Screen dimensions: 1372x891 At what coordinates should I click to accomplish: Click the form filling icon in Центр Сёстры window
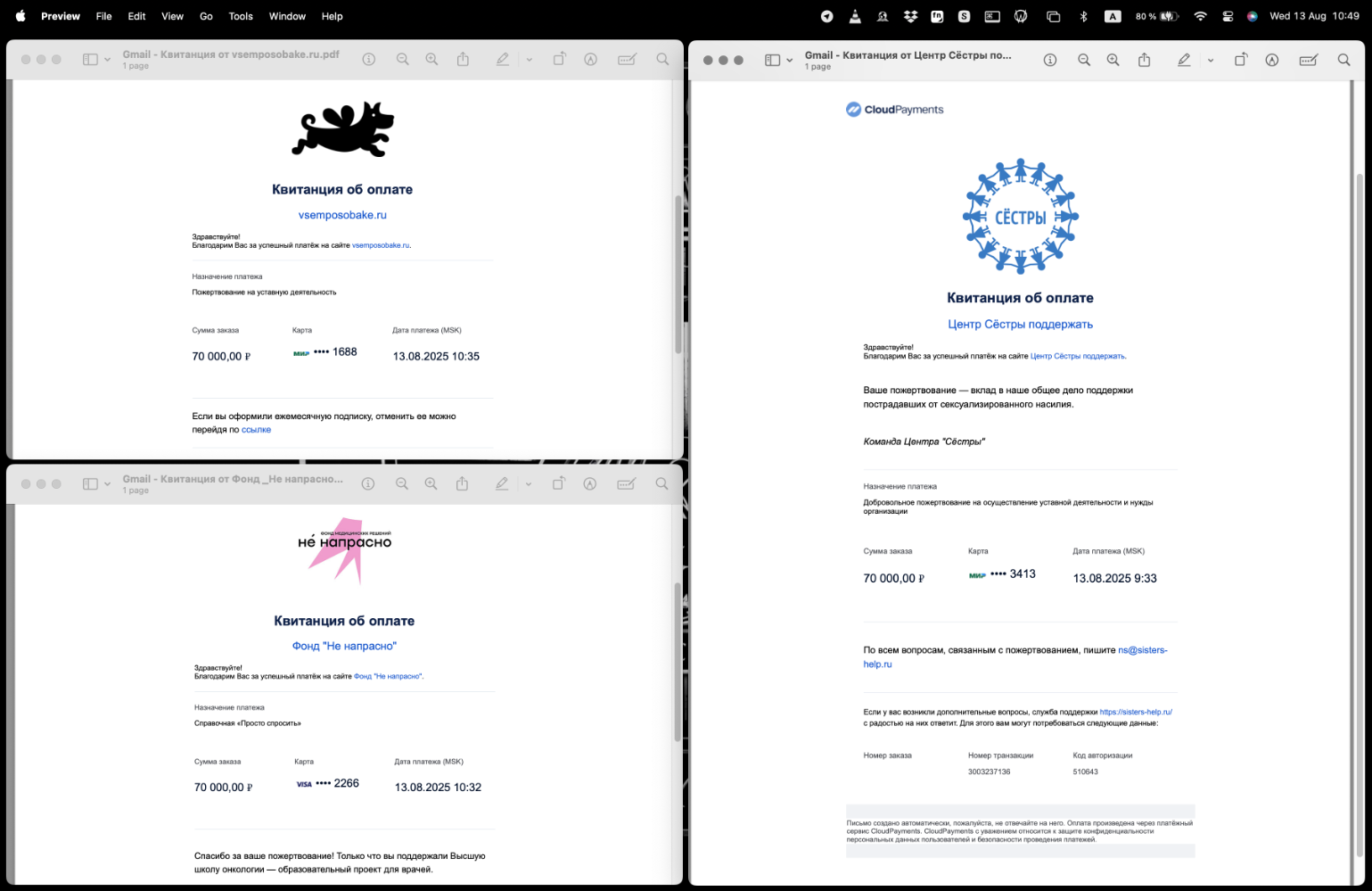[x=1309, y=61]
